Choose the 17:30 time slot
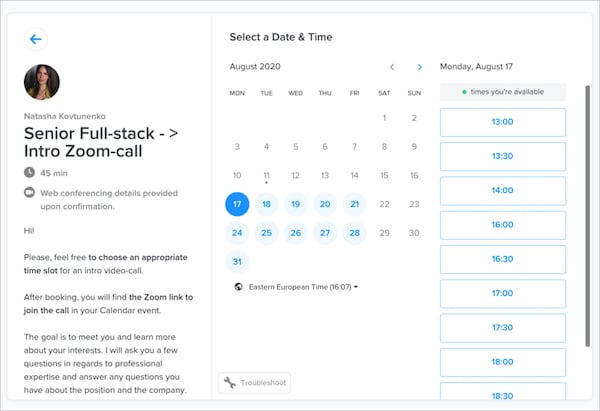 point(502,327)
